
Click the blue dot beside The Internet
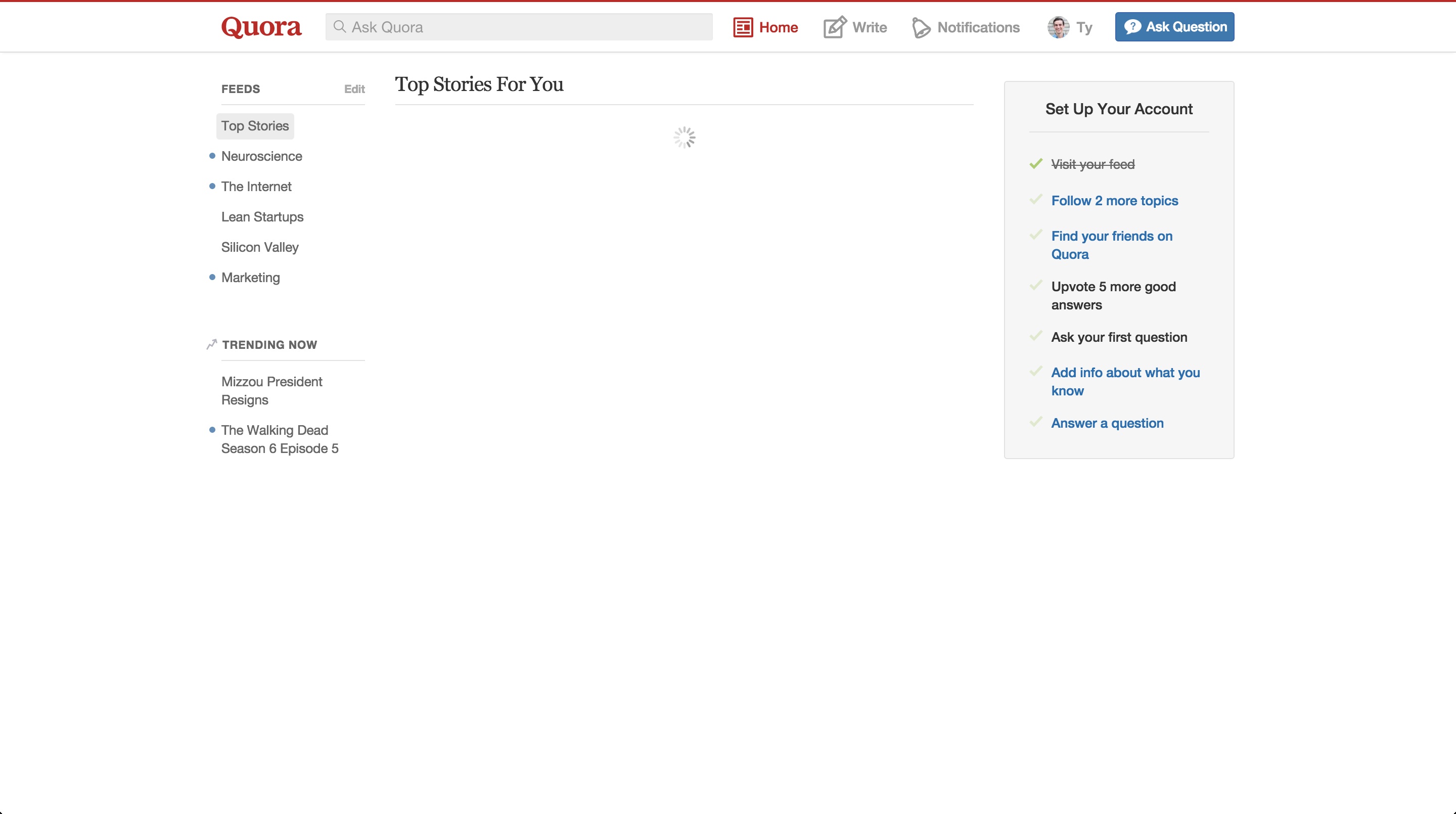(x=212, y=187)
